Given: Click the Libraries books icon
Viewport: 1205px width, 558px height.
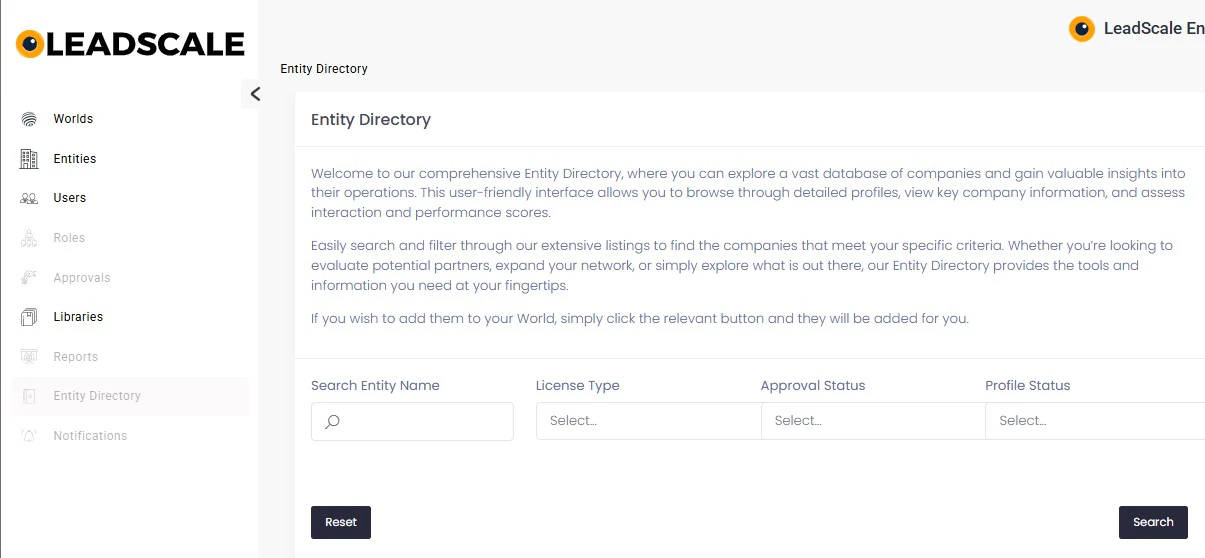Looking at the screenshot, I should pyautogui.click(x=29, y=317).
